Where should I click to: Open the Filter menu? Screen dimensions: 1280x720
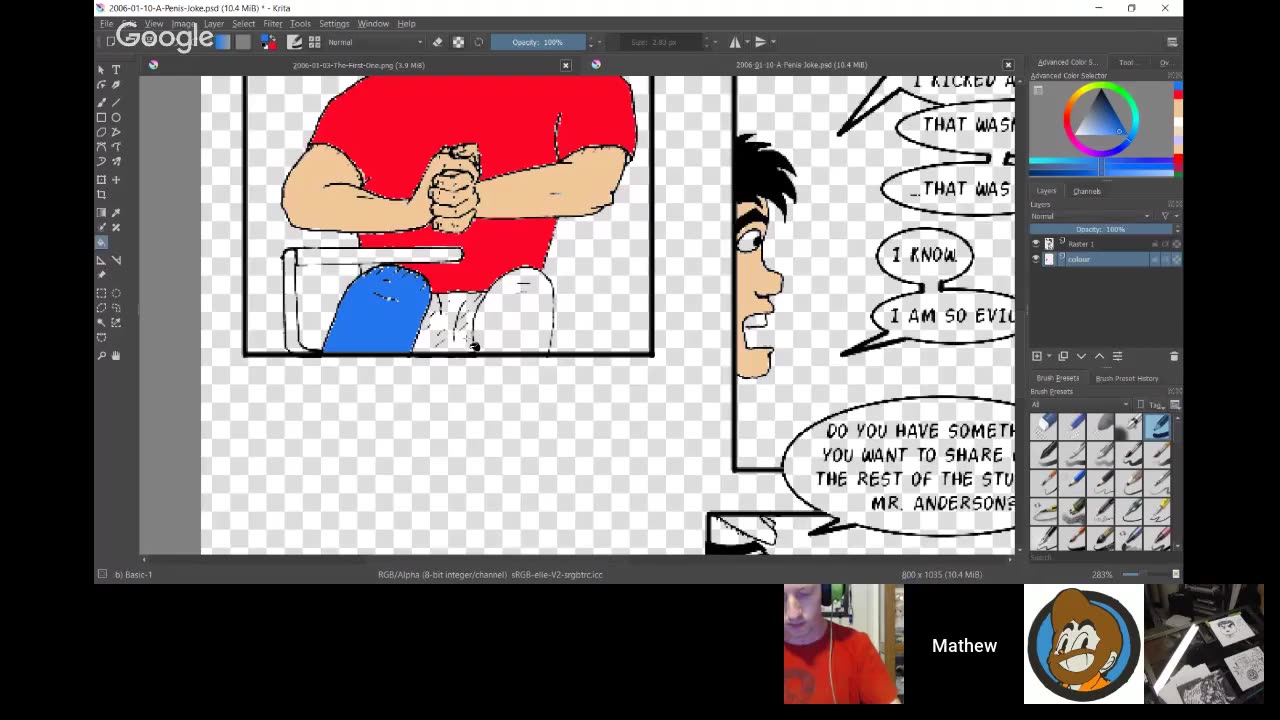pos(273,23)
